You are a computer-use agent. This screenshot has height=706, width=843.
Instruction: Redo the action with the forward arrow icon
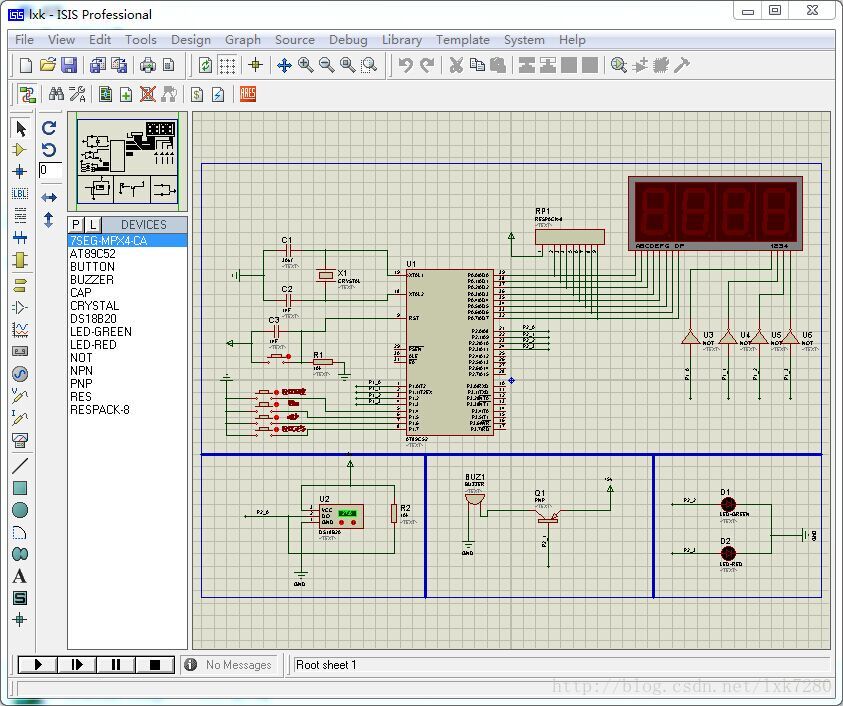(x=427, y=65)
